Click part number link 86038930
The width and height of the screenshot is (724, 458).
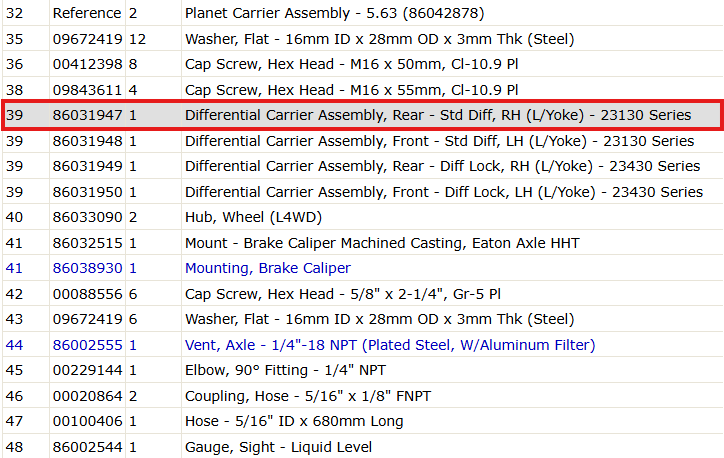pyautogui.click(x=87, y=268)
